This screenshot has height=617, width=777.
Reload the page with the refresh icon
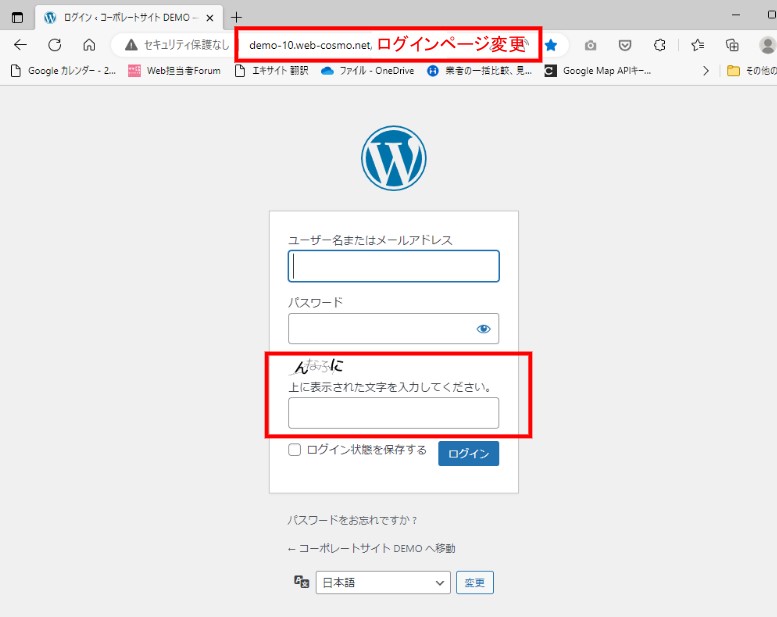55,45
